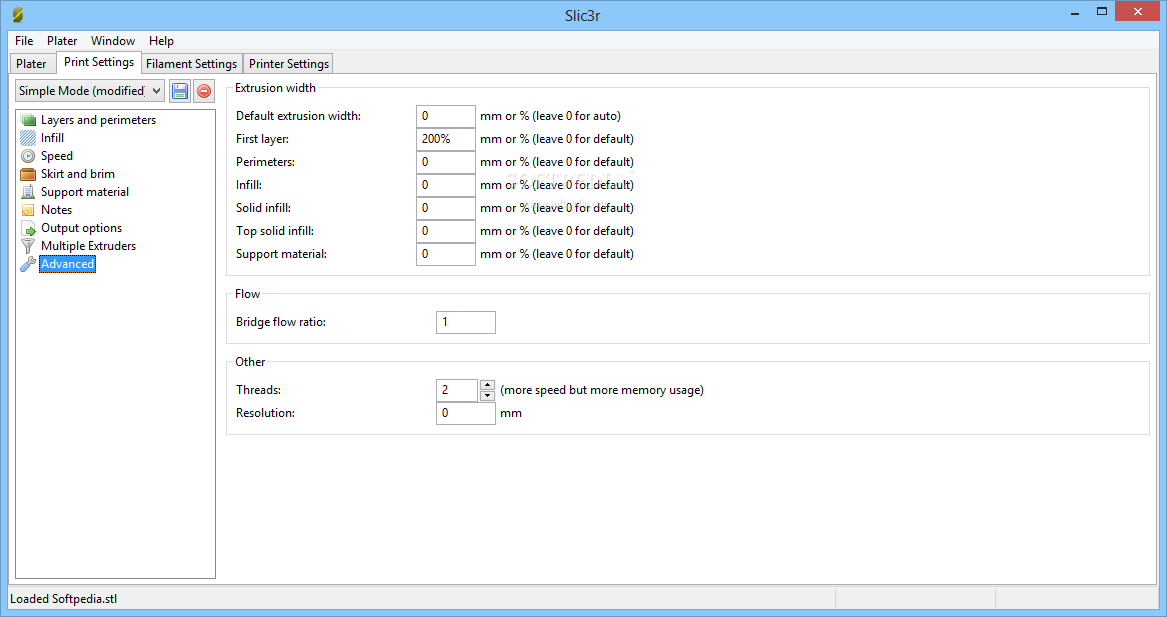Click the Support material building icon
This screenshot has height=617, width=1167.
[28, 192]
